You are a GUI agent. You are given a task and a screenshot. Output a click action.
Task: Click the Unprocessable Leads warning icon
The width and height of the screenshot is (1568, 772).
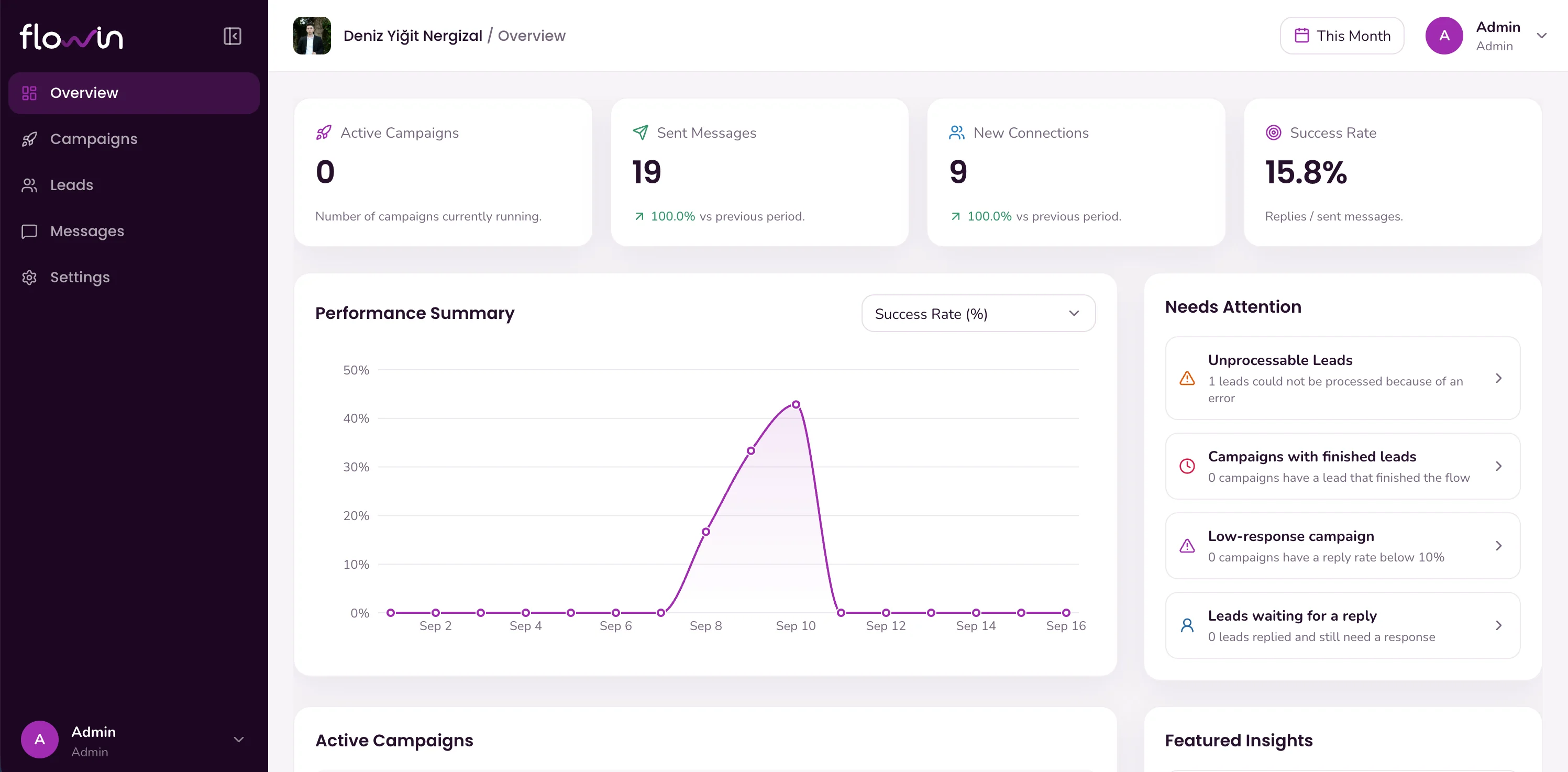1187,378
